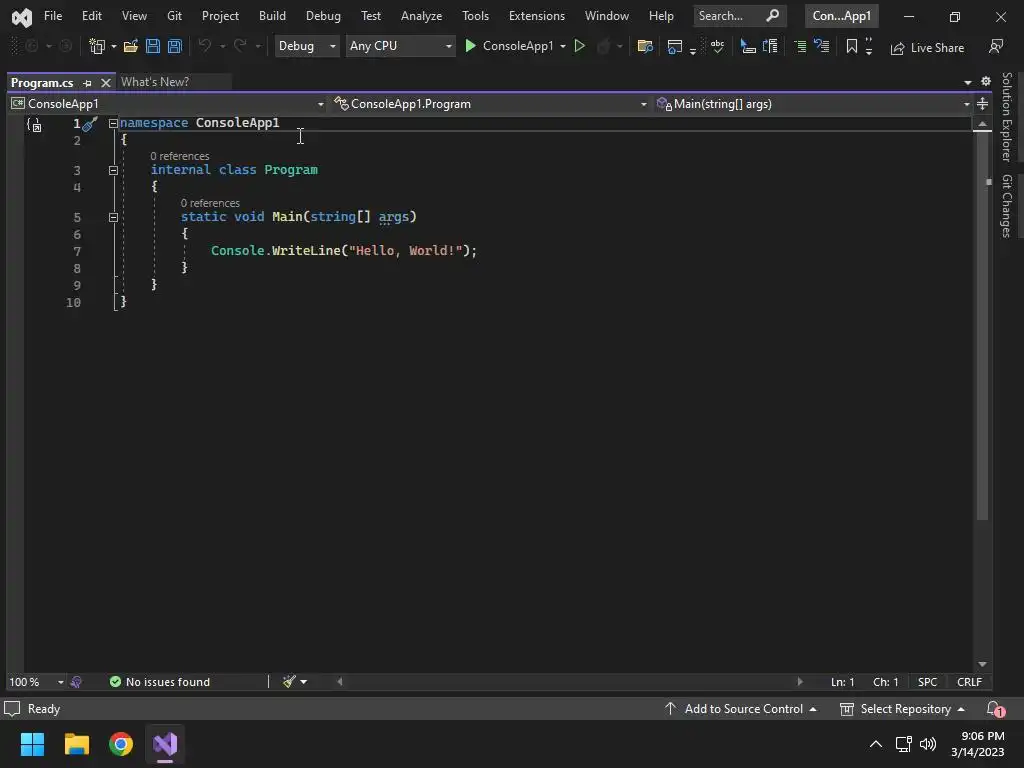
Task: Close the Program.cs tab
Action: pyautogui.click(x=106, y=83)
